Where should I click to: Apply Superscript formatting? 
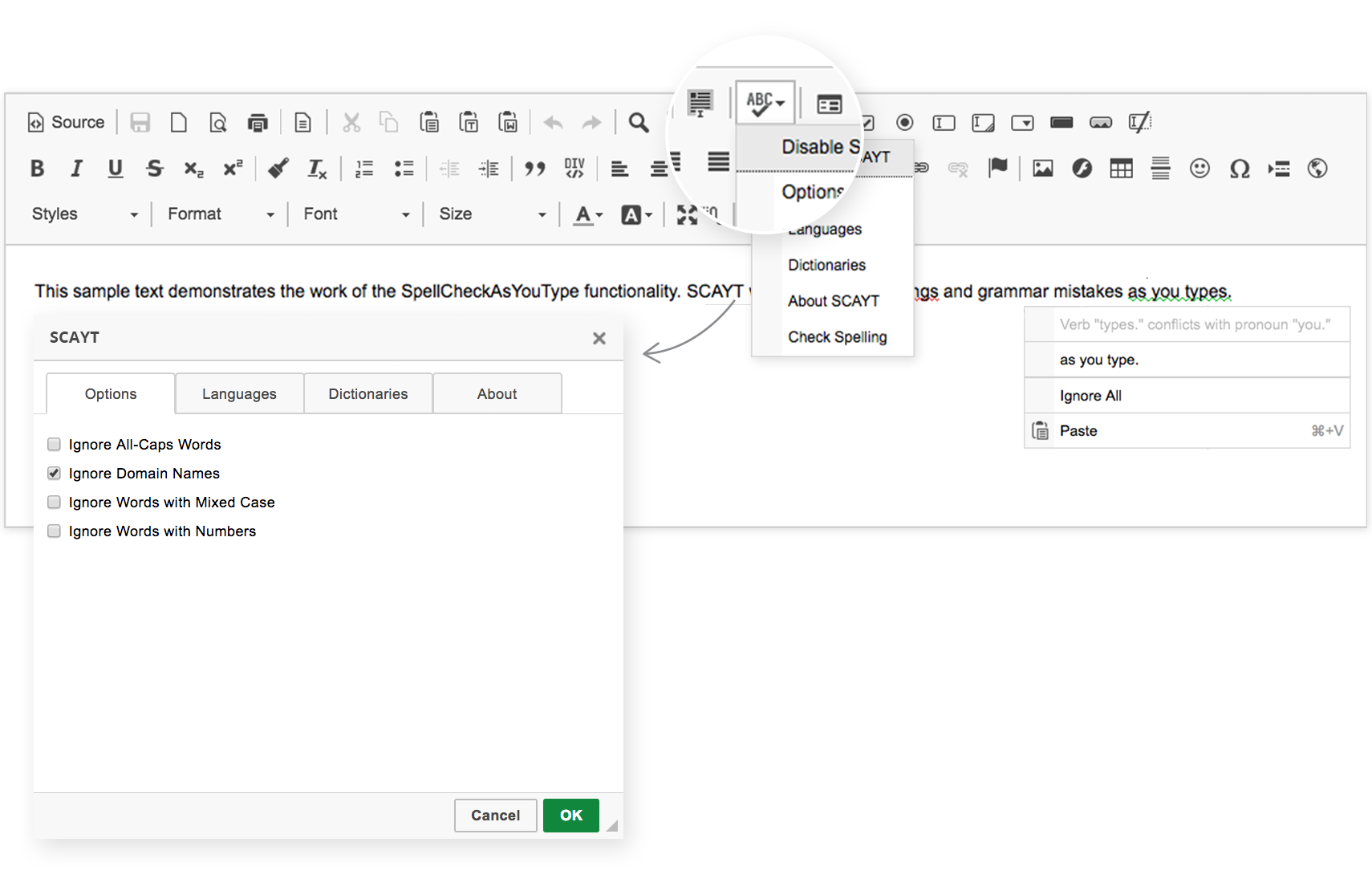coord(233,169)
